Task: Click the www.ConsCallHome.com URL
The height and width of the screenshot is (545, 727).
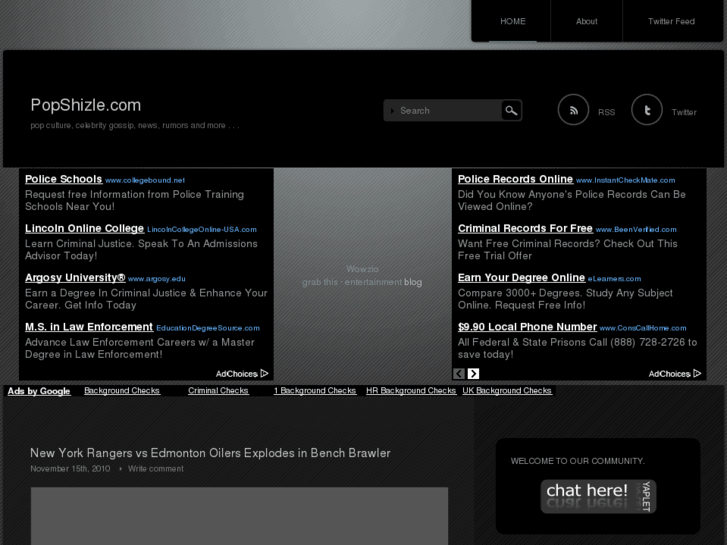Action: click(x=643, y=328)
